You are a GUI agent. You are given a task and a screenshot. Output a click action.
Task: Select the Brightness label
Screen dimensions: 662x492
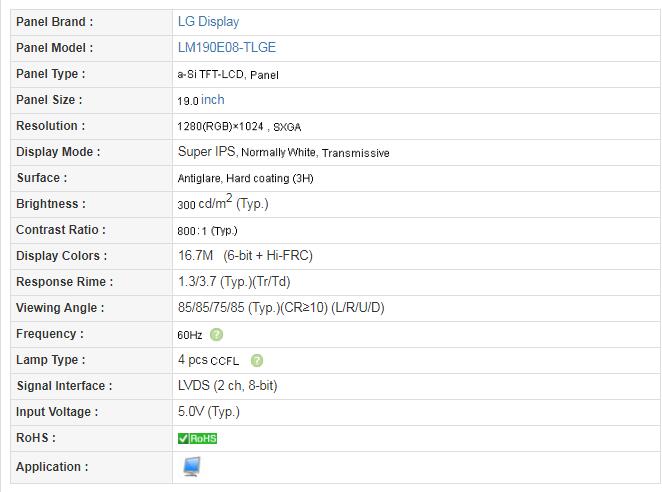[51, 204]
